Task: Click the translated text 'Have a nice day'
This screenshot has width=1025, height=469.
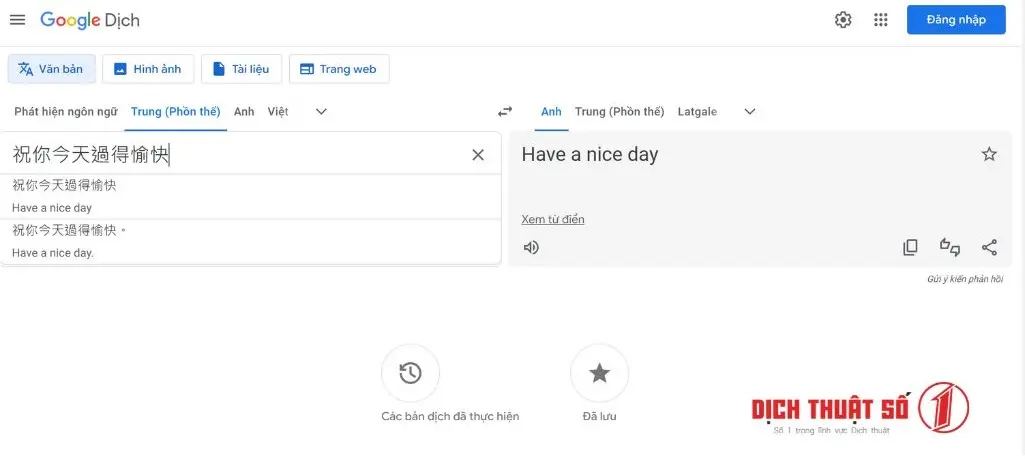Action: coord(590,155)
